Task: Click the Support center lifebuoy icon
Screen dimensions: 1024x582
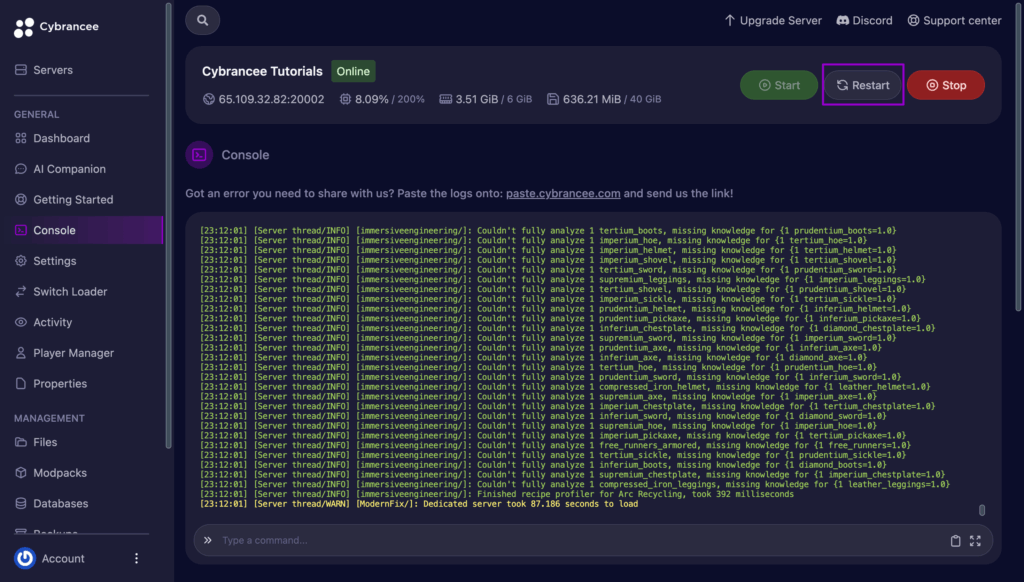Action: 914,21
